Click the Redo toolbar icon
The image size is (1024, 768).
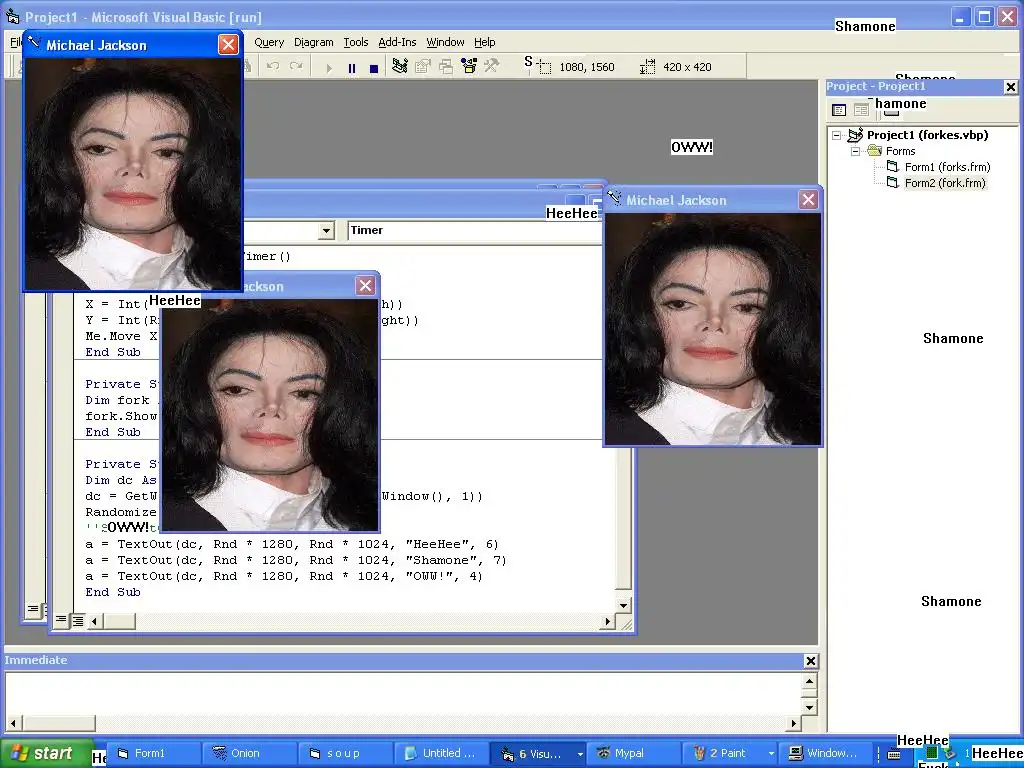(296, 67)
